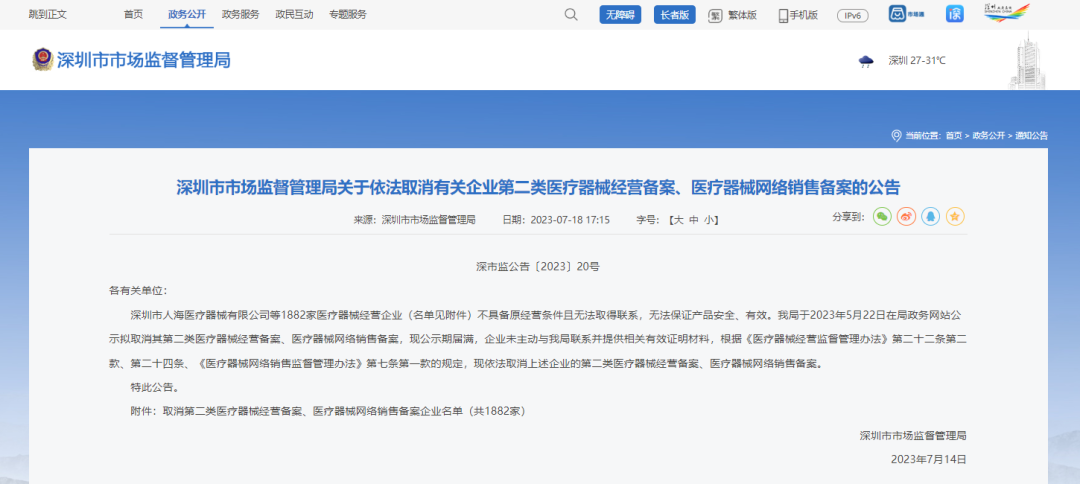
Task: Open the 政务服务 menu tab
Action: click(x=240, y=14)
